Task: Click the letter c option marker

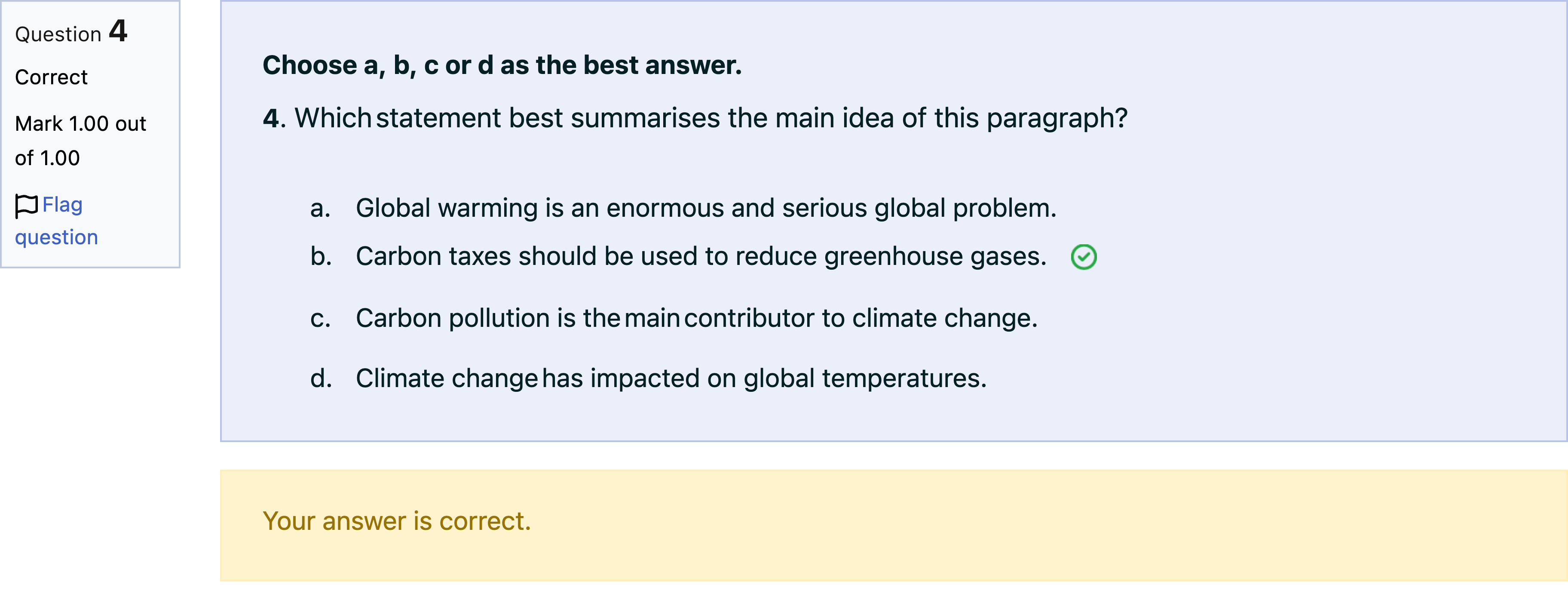Action: [320, 319]
